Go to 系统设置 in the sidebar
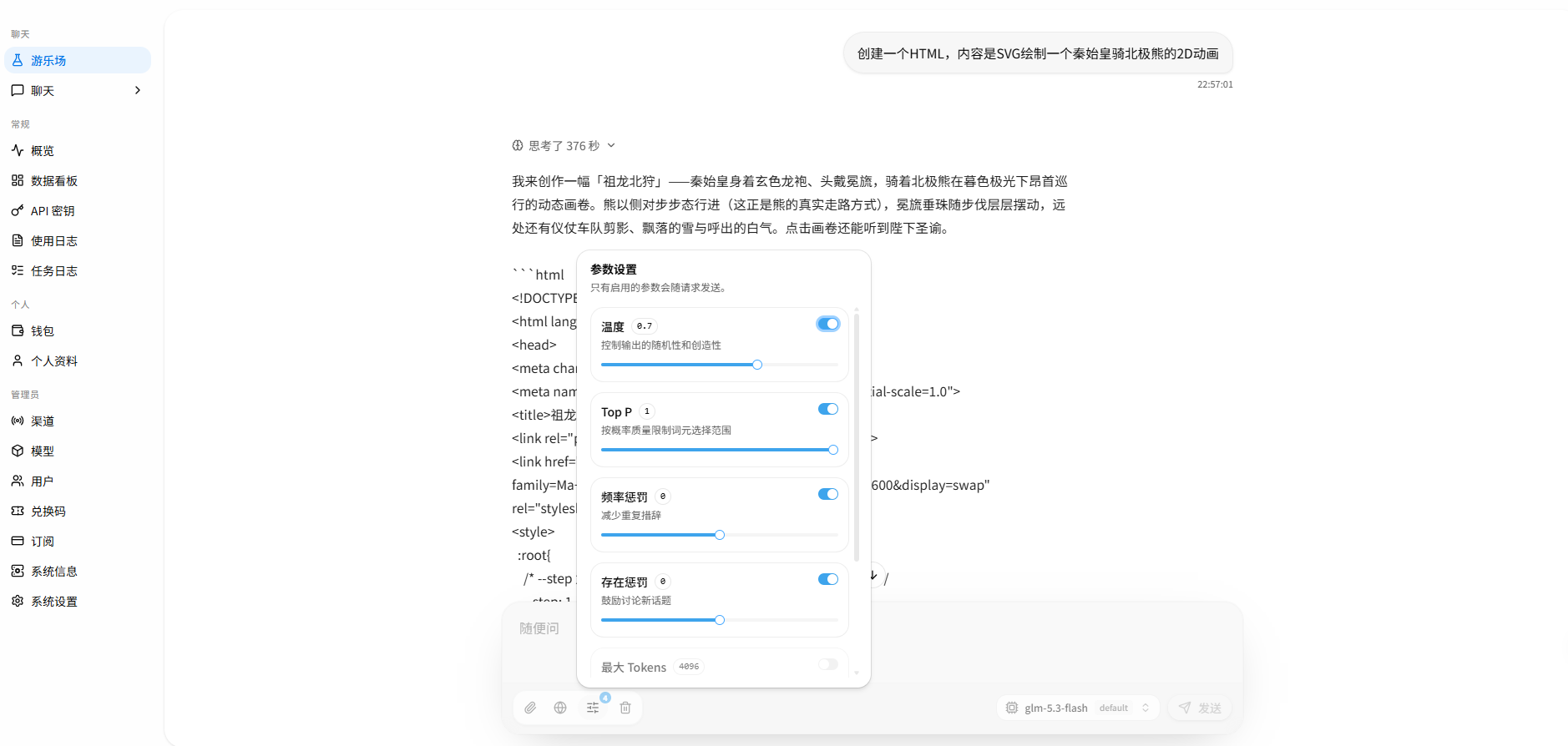 pos(78,601)
